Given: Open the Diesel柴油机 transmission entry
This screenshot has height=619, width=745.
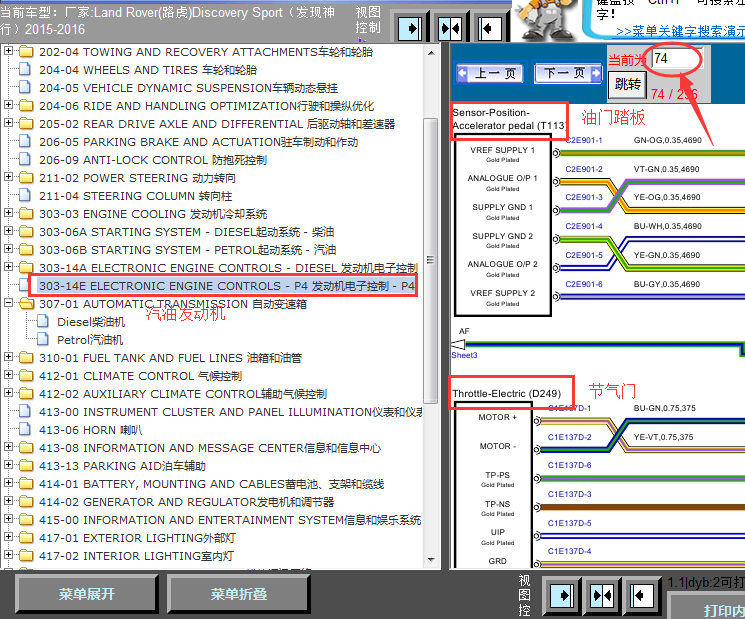Looking at the screenshot, I should pyautogui.click(x=91, y=322).
